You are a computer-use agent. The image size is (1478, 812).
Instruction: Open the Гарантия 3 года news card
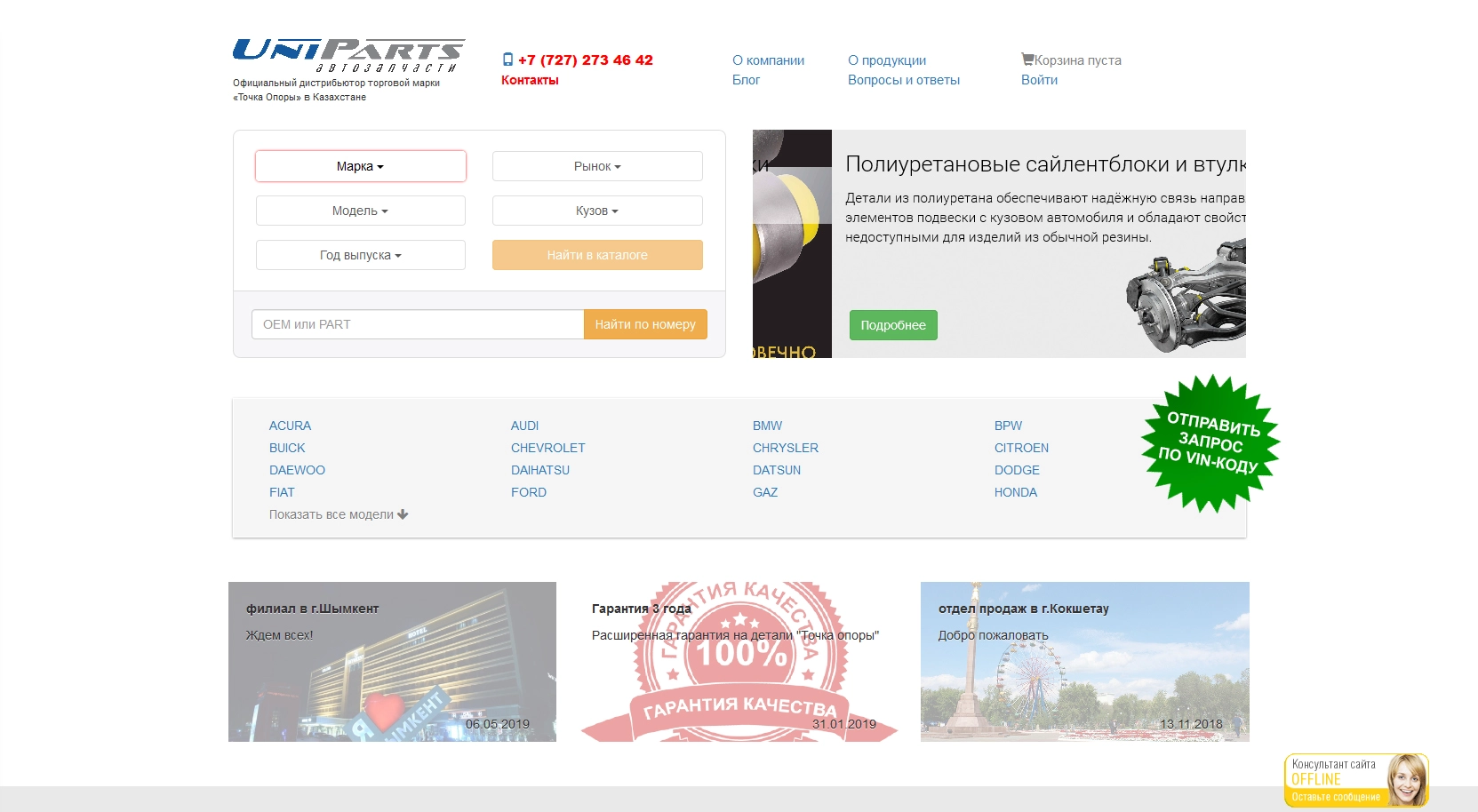click(739, 662)
